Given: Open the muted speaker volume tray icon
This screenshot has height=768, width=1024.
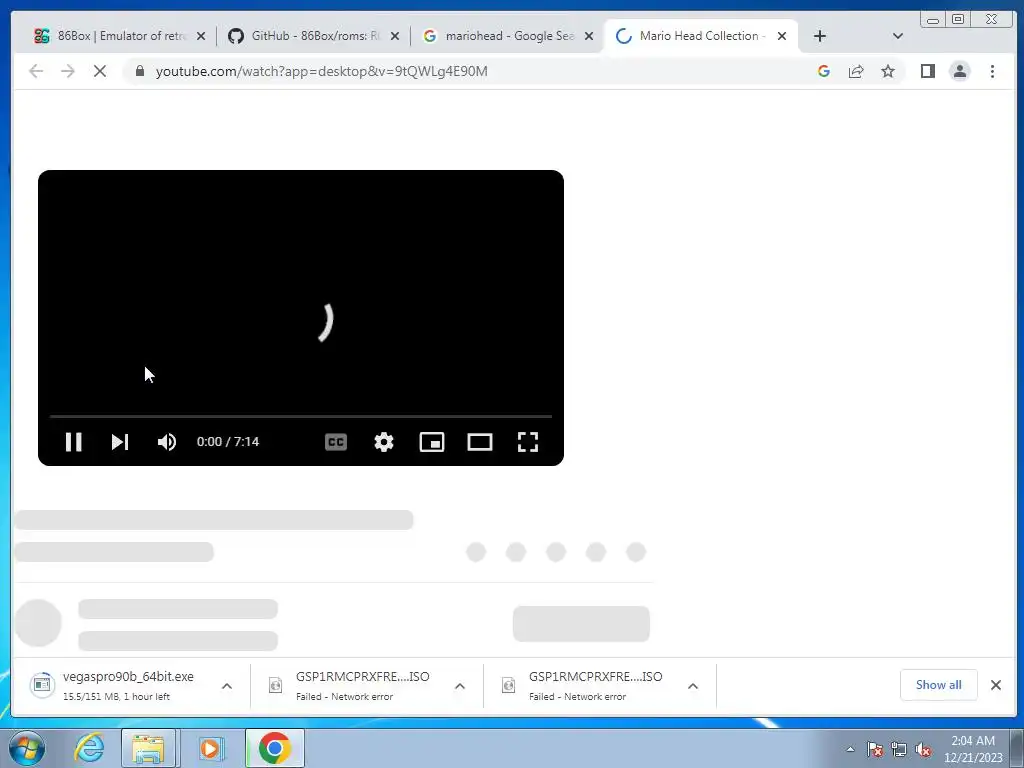Looking at the screenshot, I should coord(923,749).
